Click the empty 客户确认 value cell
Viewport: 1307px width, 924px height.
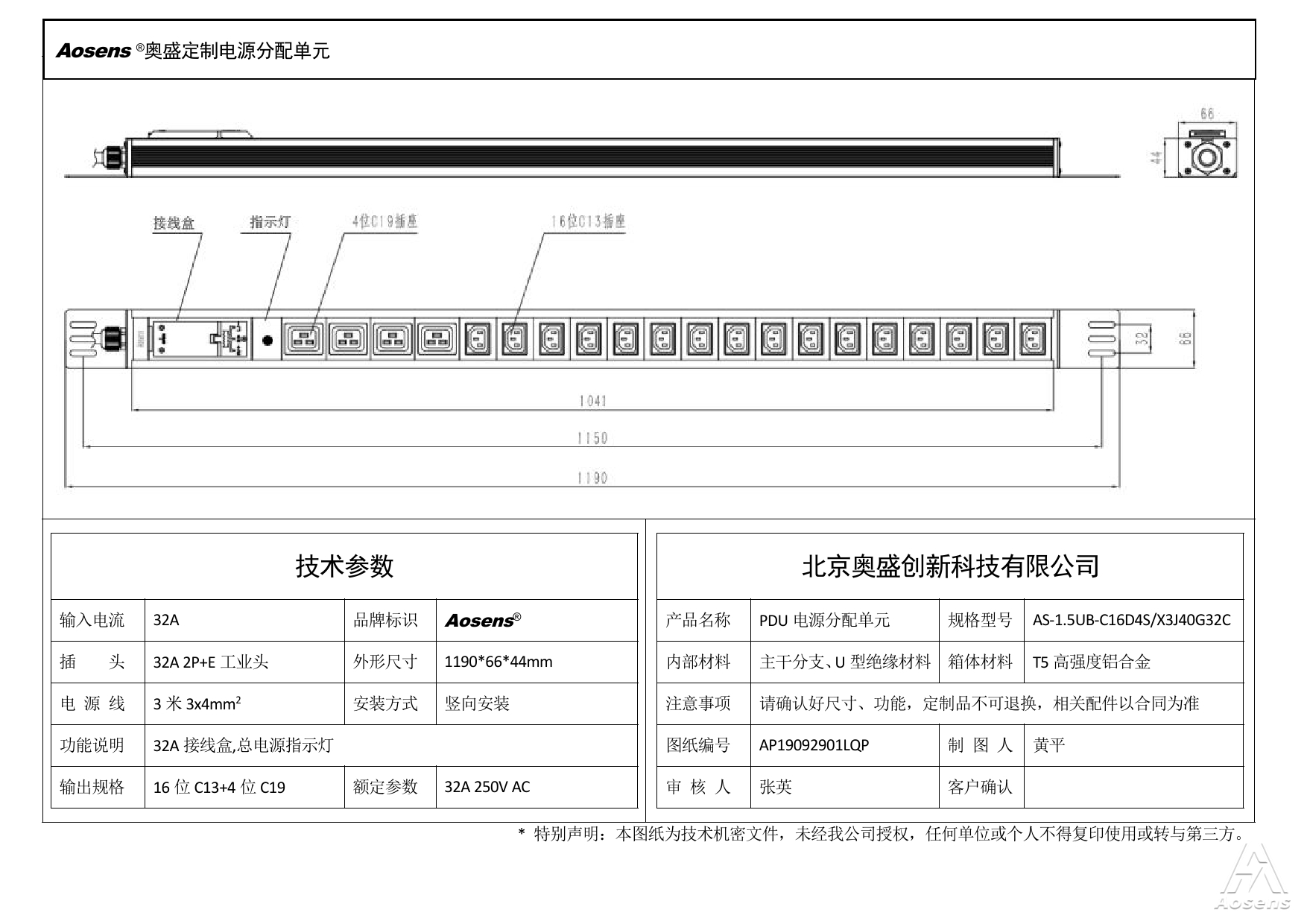pyautogui.click(x=1133, y=787)
